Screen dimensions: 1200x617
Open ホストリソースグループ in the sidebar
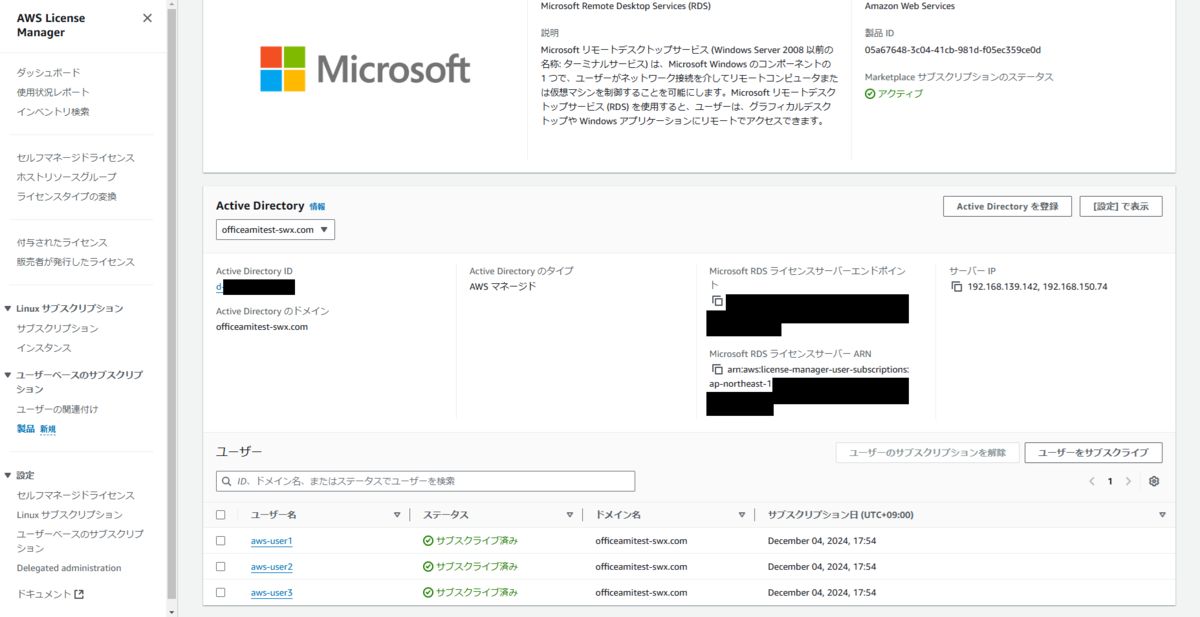coord(66,177)
